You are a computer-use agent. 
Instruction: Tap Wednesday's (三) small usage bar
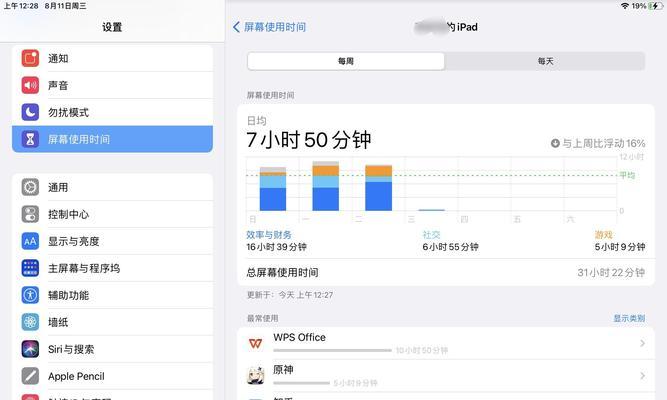(x=431, y=210)
